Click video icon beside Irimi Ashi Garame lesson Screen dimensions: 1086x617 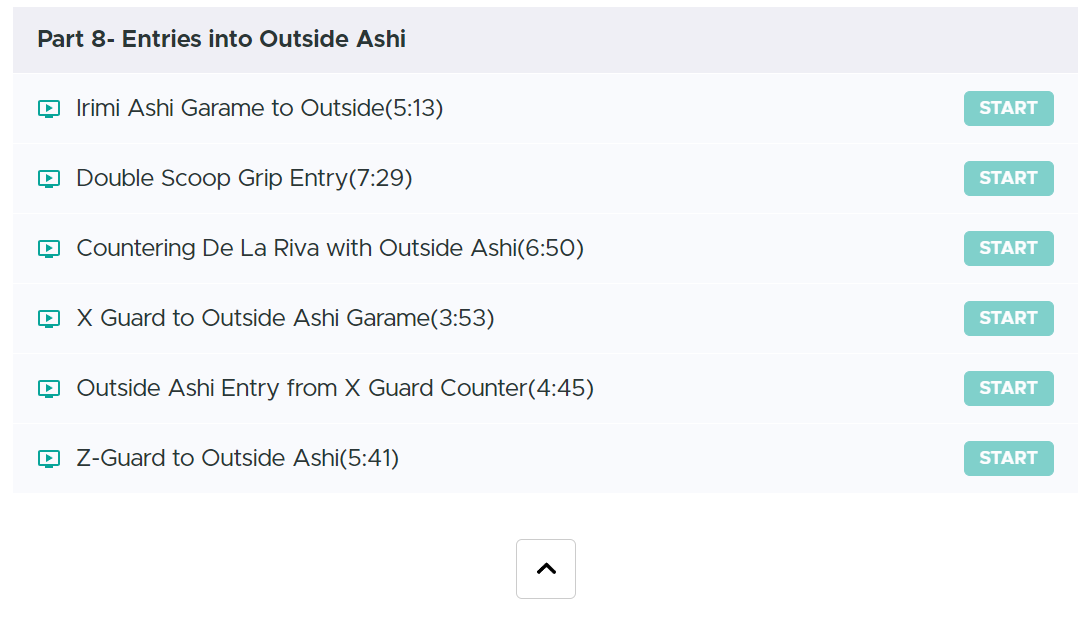point(48,109)
